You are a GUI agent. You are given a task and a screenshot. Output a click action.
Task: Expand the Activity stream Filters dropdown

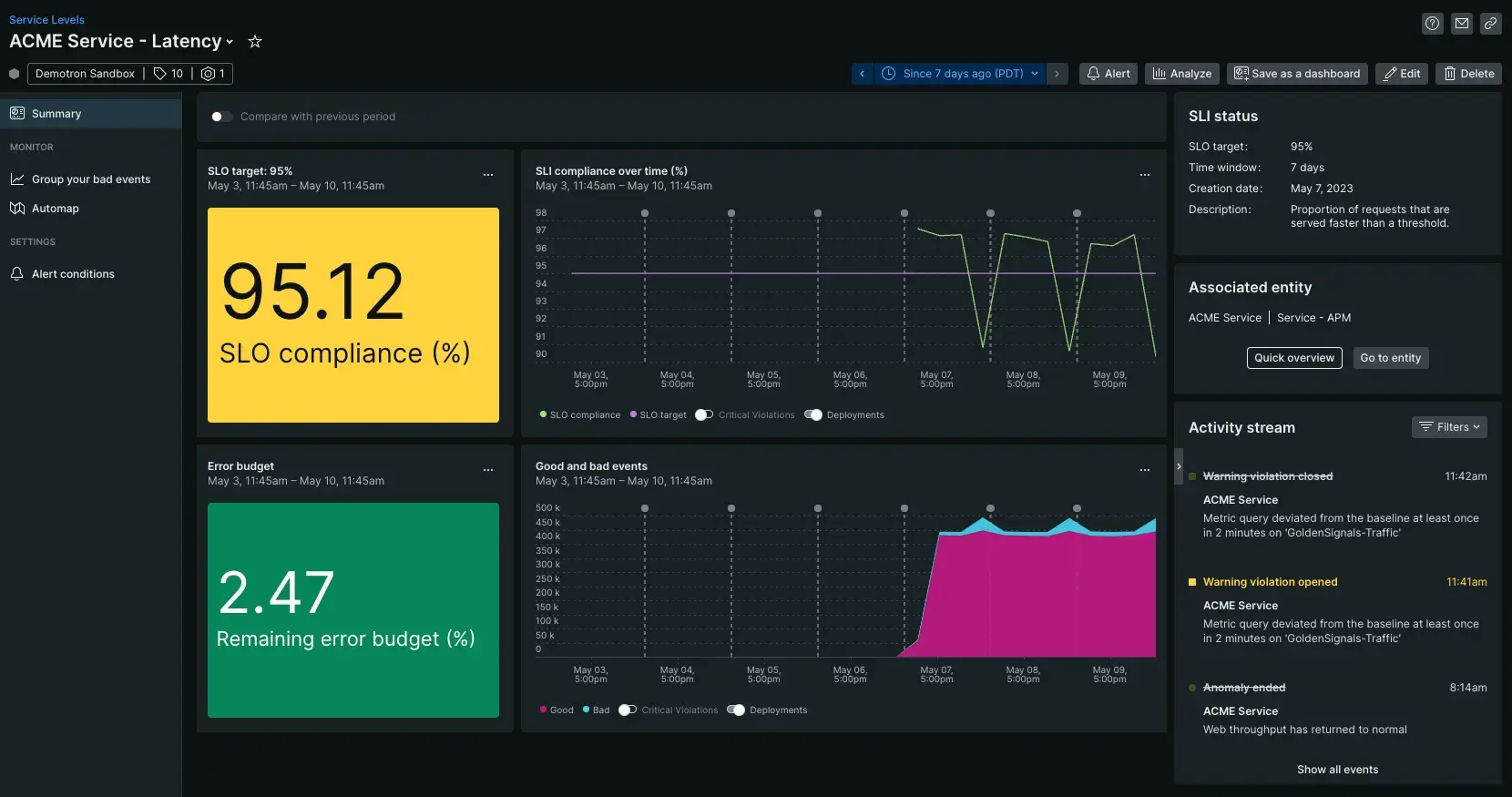[x=1448, y=427]
